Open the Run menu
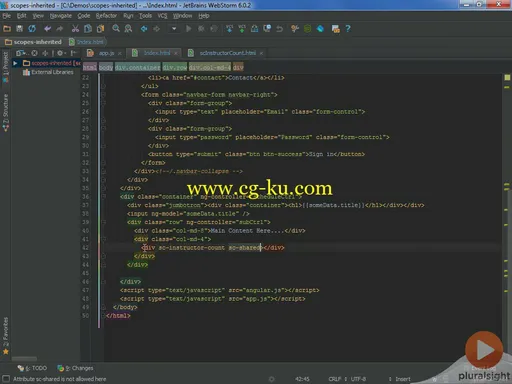 [128, 16]
